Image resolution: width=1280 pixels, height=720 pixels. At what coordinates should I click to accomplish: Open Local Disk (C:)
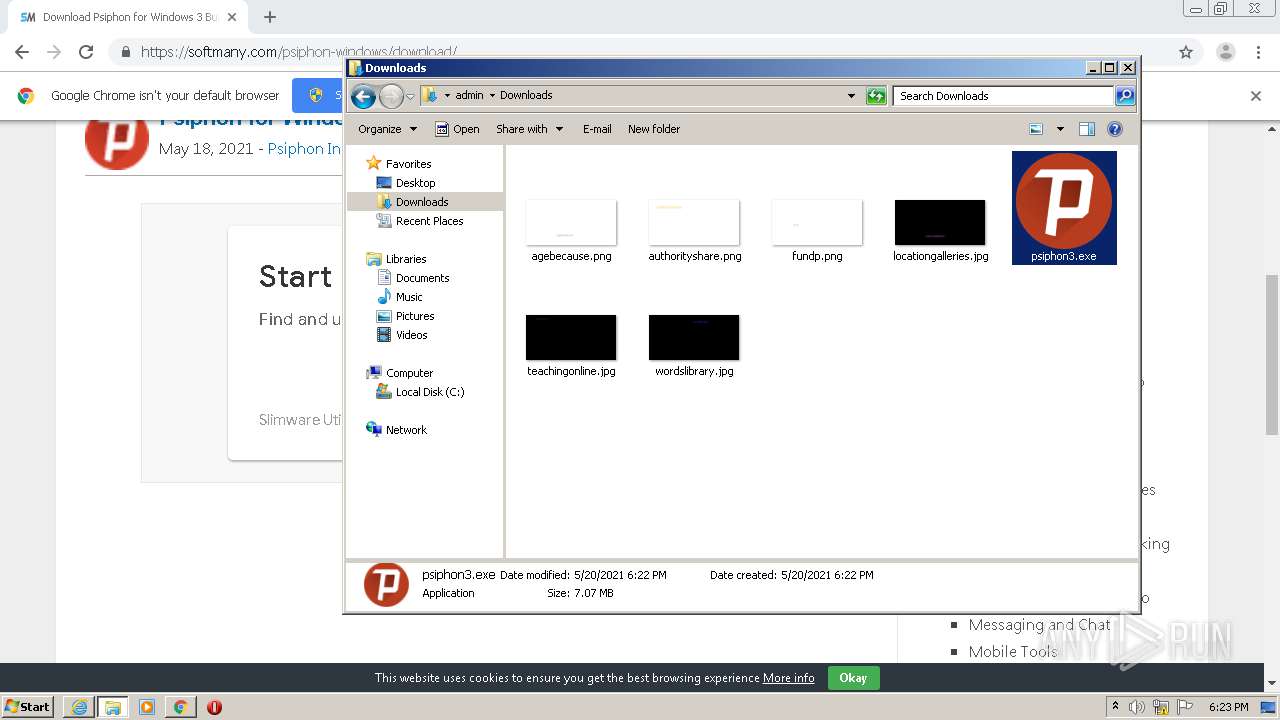[429, 392]
